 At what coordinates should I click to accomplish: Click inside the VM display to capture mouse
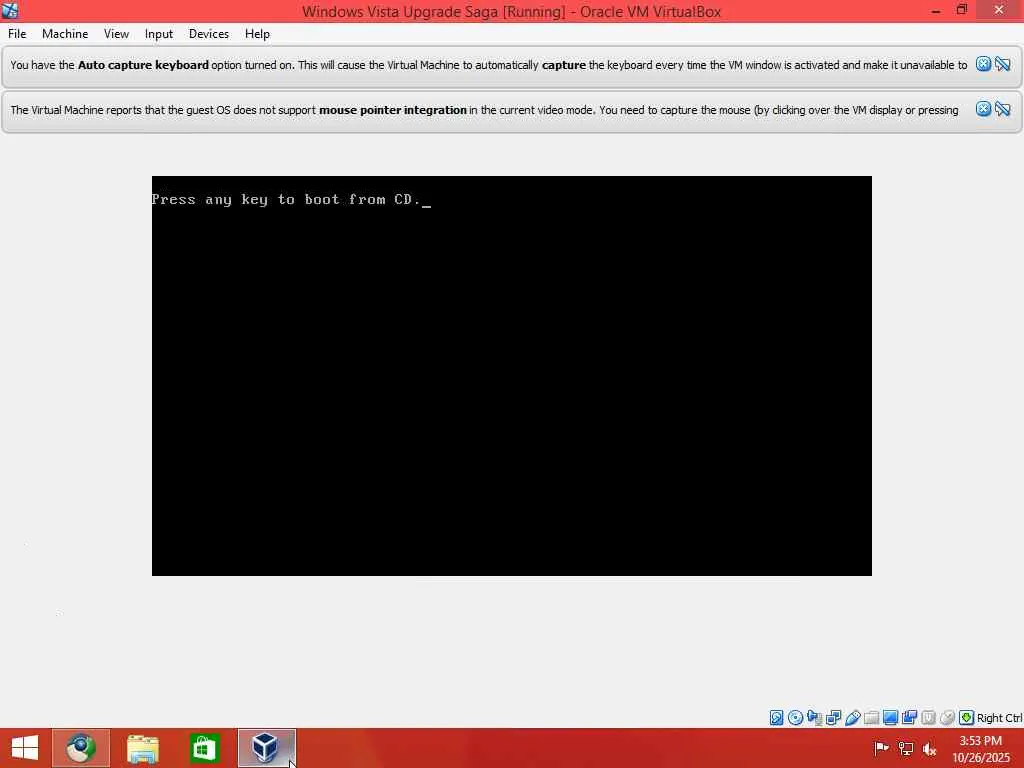[511, 376]
